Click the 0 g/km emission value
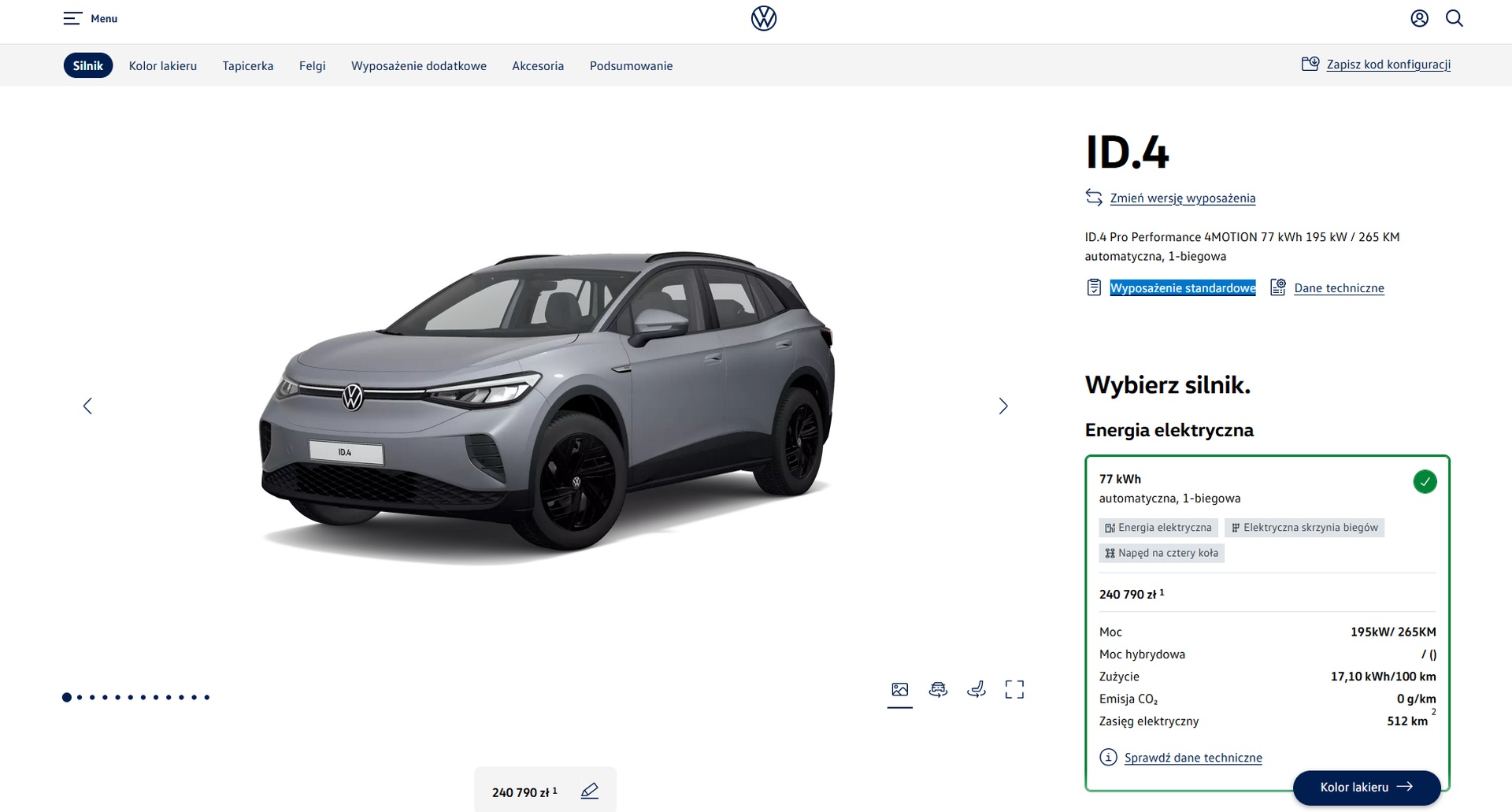Image resolution: width=1512 pixels, height=812 pixels. (1416, 699)
